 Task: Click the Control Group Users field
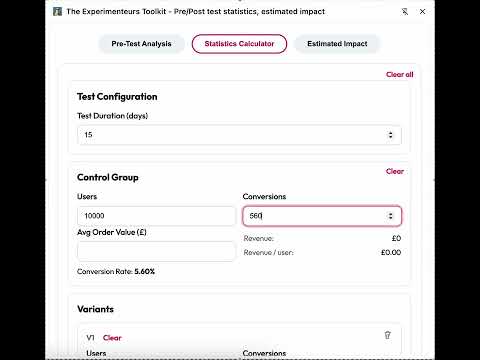tap(156, 216)
